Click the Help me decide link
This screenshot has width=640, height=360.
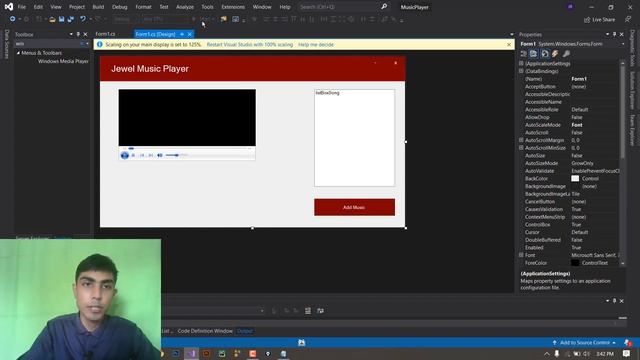316,44
